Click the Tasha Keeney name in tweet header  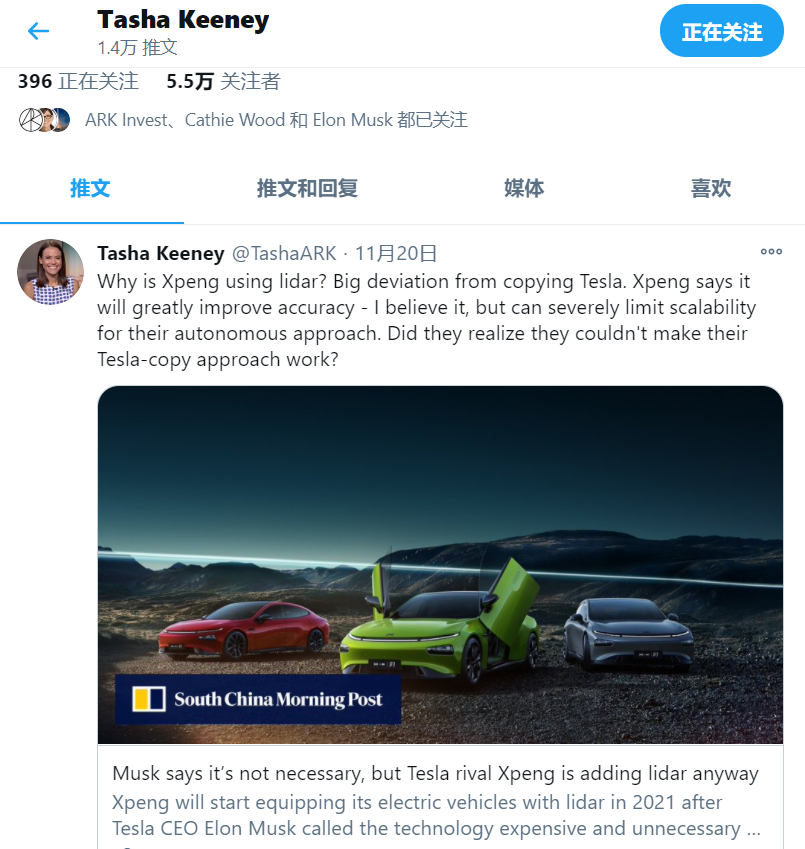click(161, 253)
